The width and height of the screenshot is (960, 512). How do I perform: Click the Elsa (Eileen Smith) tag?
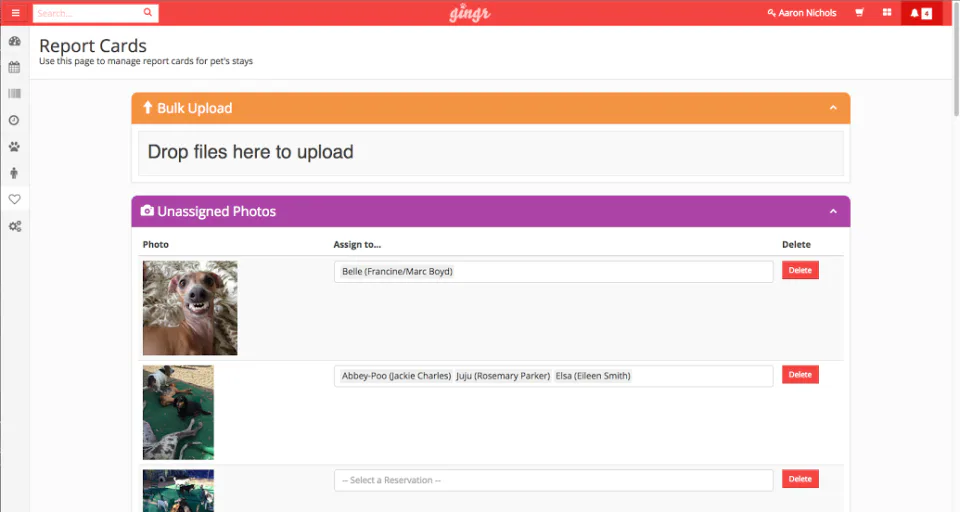click(x=593, y=376)
